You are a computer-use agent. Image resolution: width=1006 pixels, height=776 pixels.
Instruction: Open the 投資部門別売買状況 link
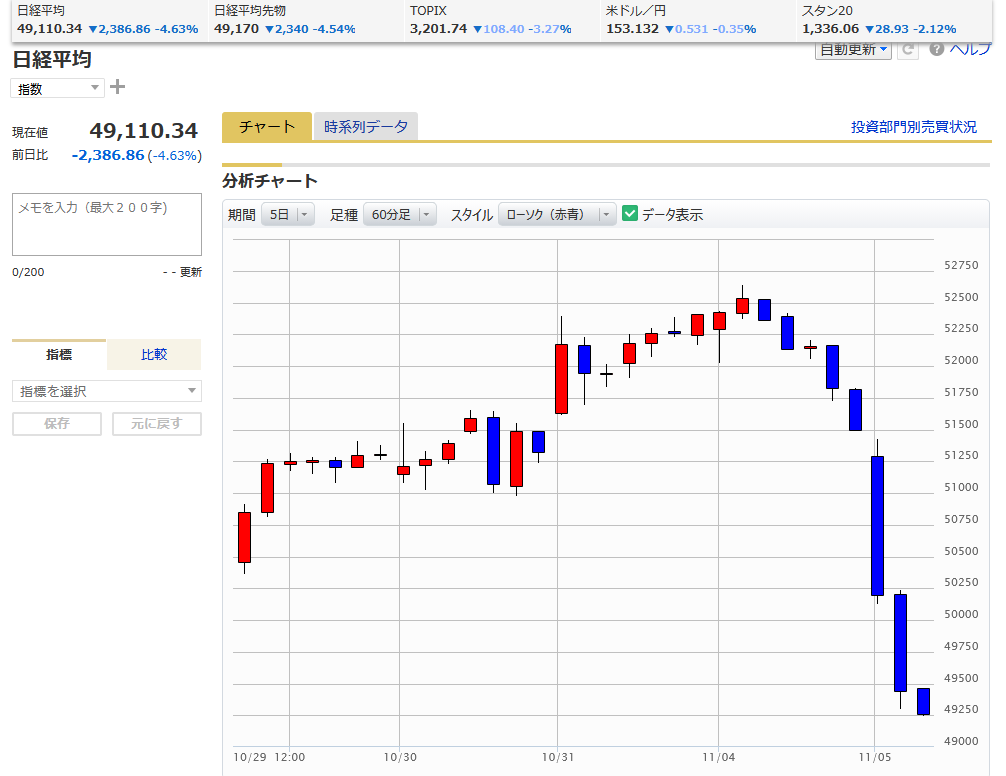(x=913, y=127)
